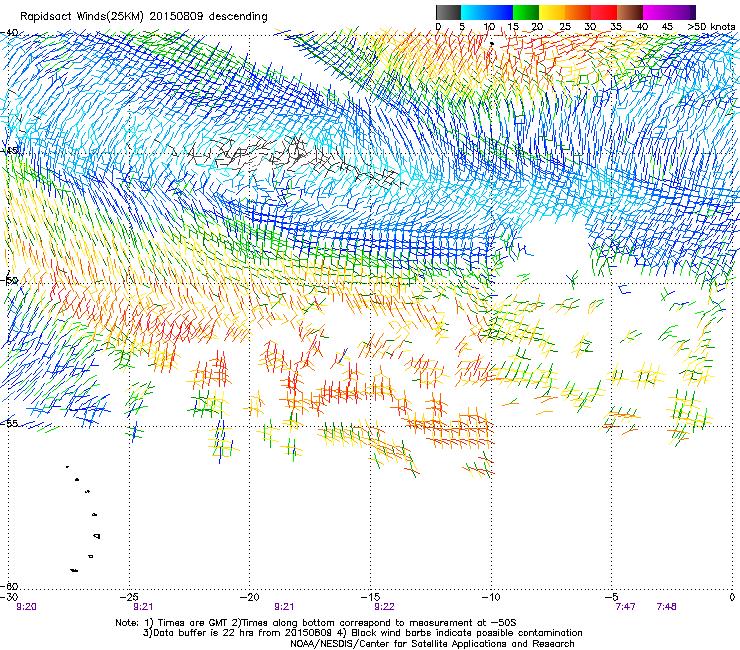This screenshot has width=740, height=650.
Task: Click the gray 0-5 knots legend swatch
Action: [448, 12]
